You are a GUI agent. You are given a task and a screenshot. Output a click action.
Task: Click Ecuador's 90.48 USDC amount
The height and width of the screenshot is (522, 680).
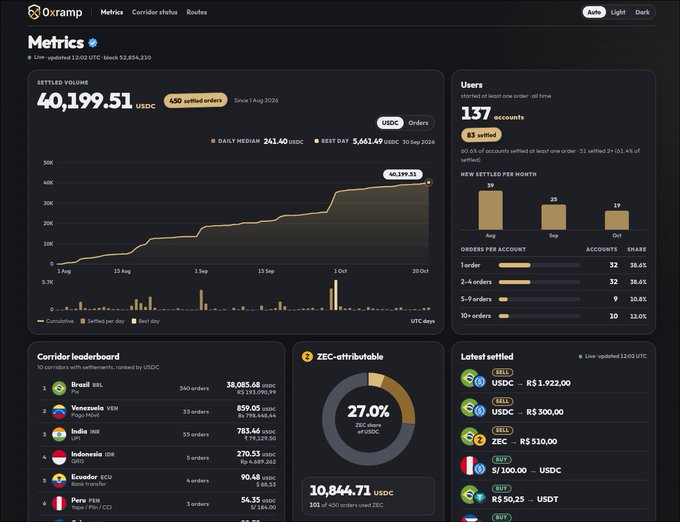[x=258, y=477]
